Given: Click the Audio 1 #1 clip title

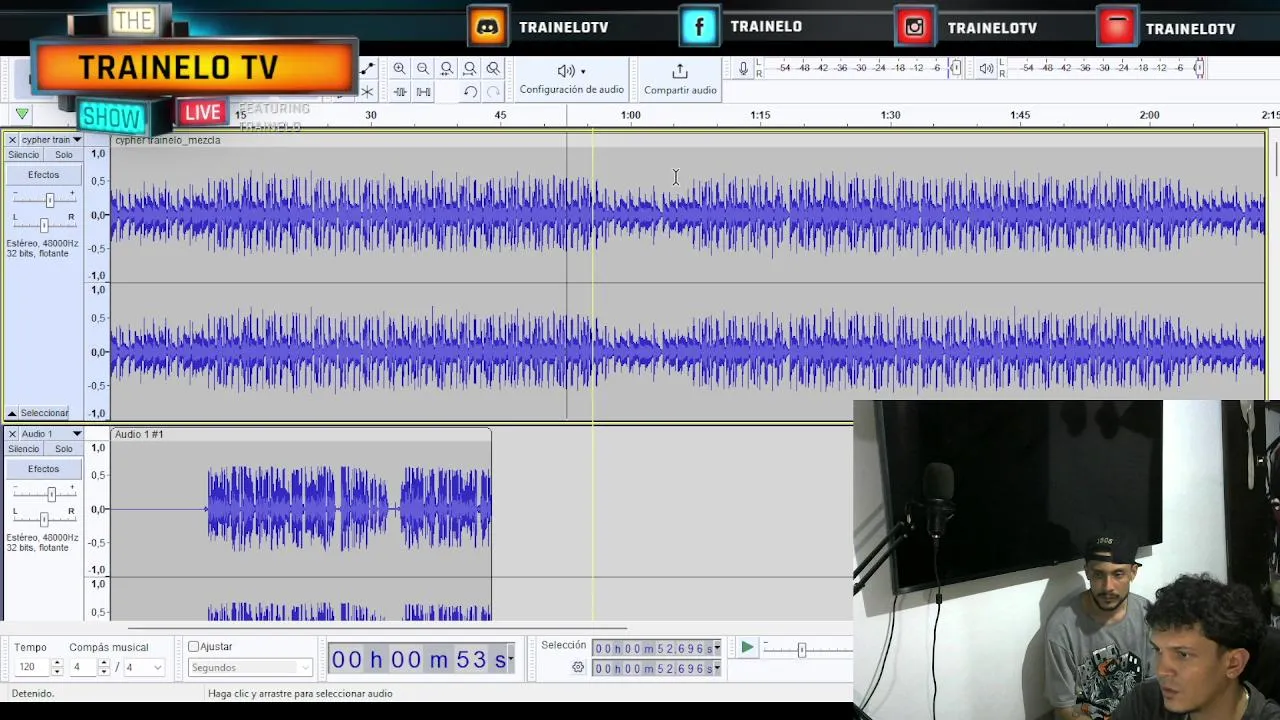Looking at the screenshot, I should tap(139, 434).
